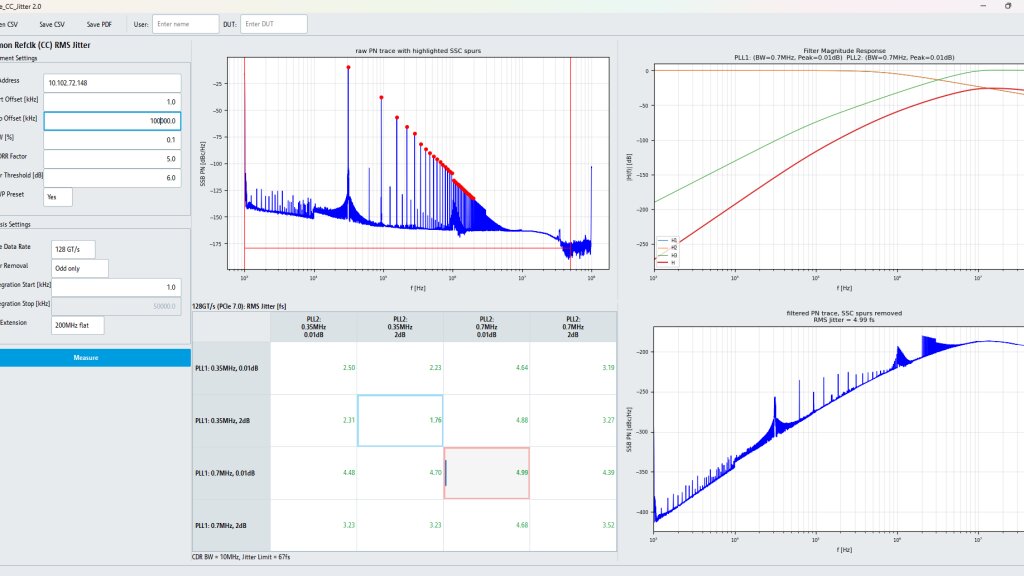Expand the Extension dropdown showing 200MHz flat
1024x576 pixels.
78,325
